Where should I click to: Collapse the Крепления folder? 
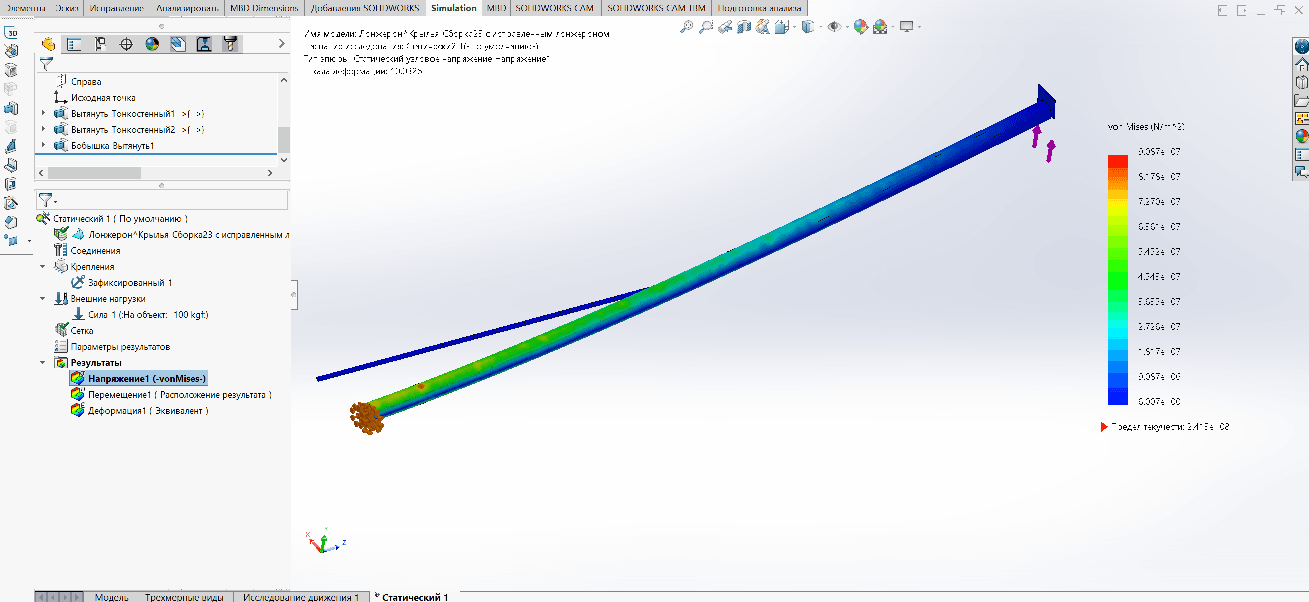(43, 267)
